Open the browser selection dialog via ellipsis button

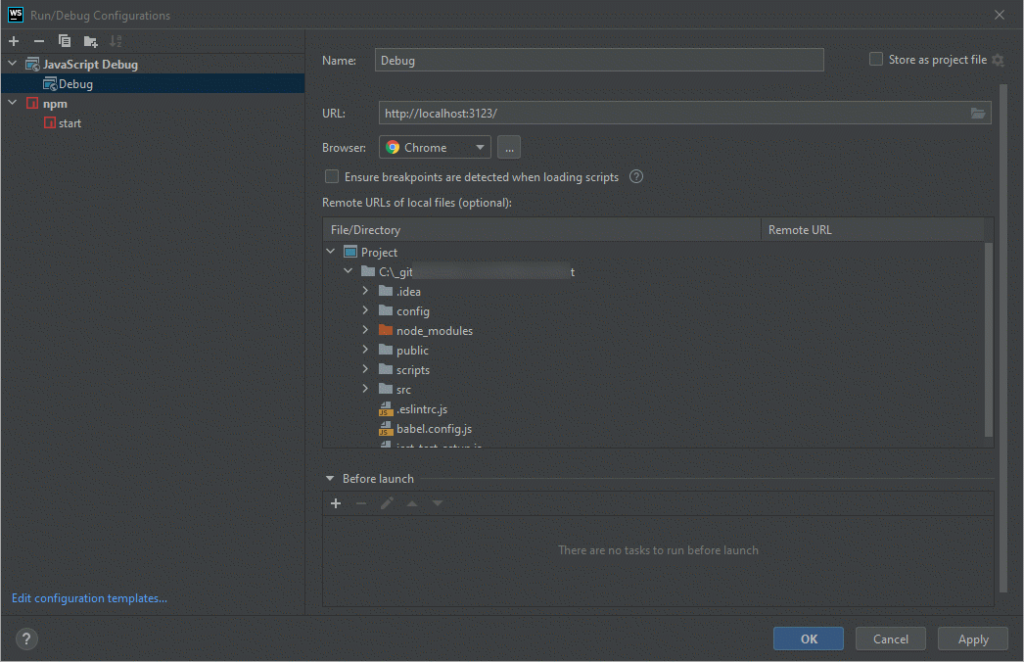(508, 147)
